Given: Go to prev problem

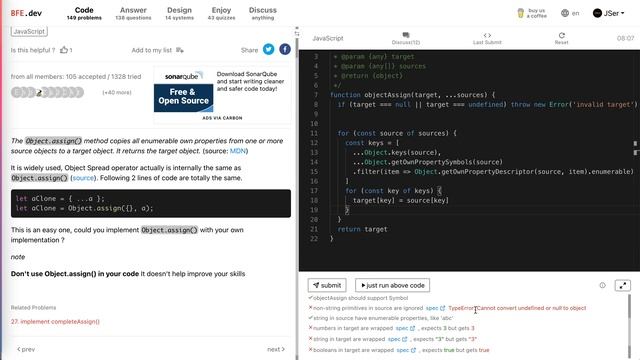Looking at the screenshot, I should 26,349.
